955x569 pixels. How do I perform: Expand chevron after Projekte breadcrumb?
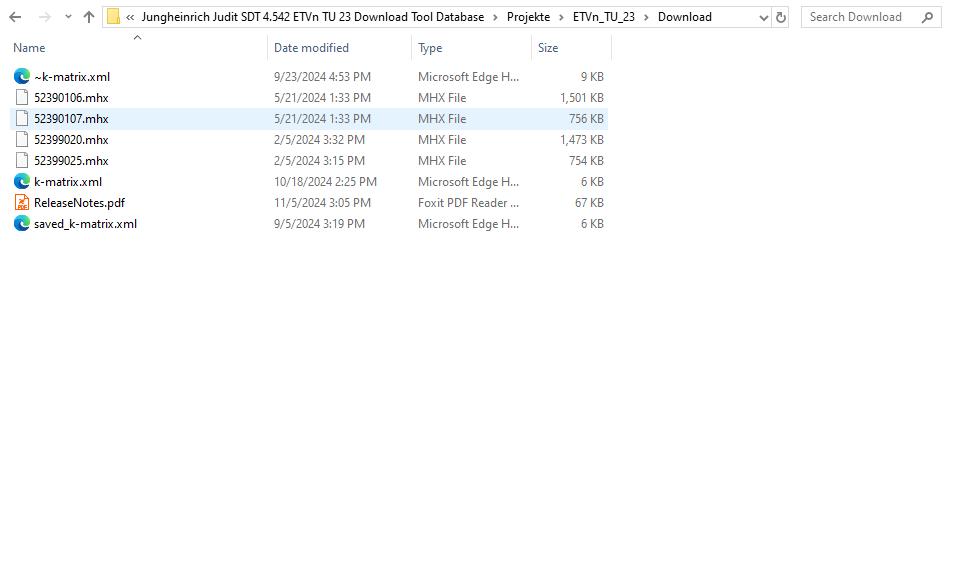point(561,17)
